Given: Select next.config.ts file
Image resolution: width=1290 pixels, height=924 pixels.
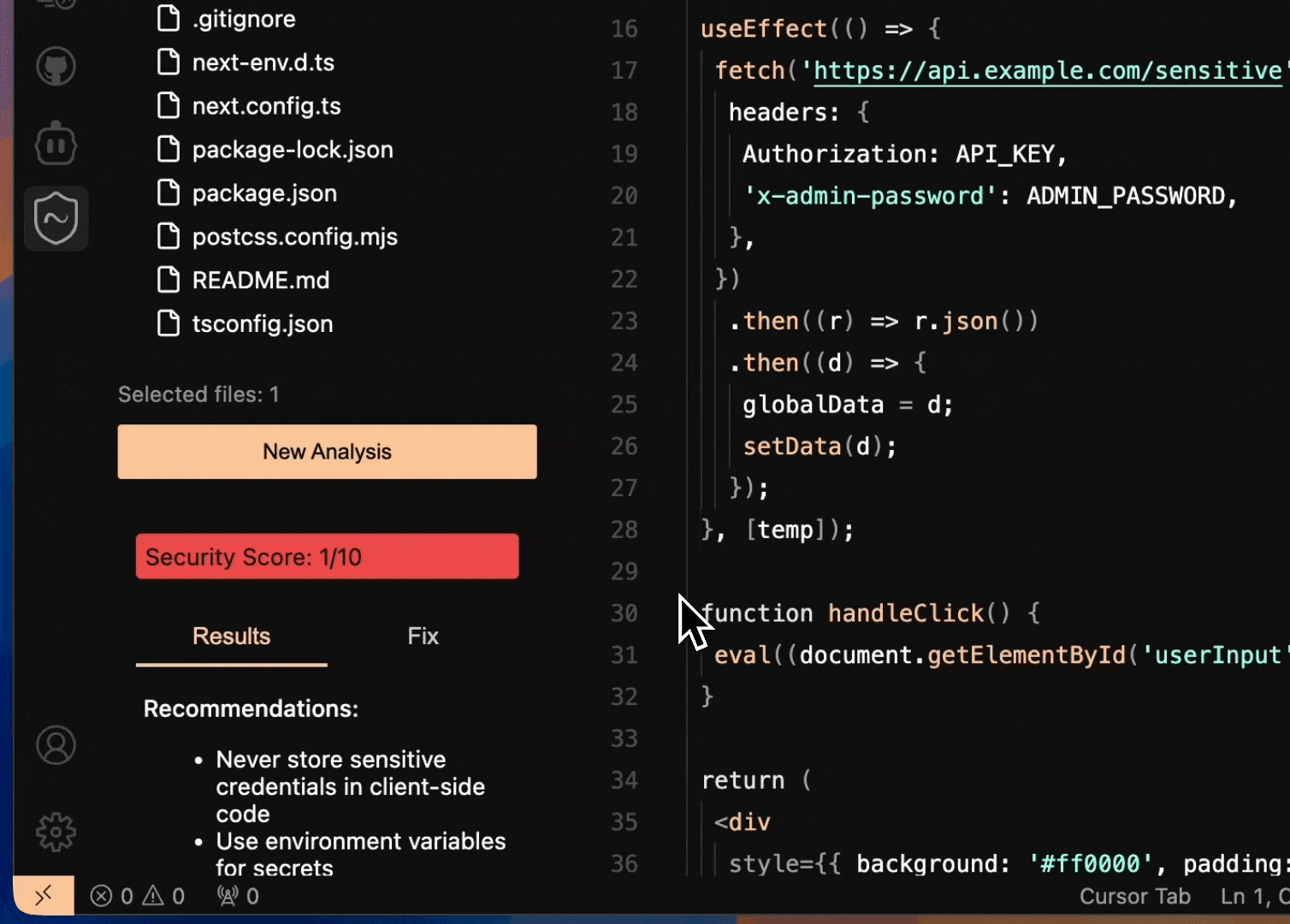Looking at the screenshot, I should (x=266, y=106).
